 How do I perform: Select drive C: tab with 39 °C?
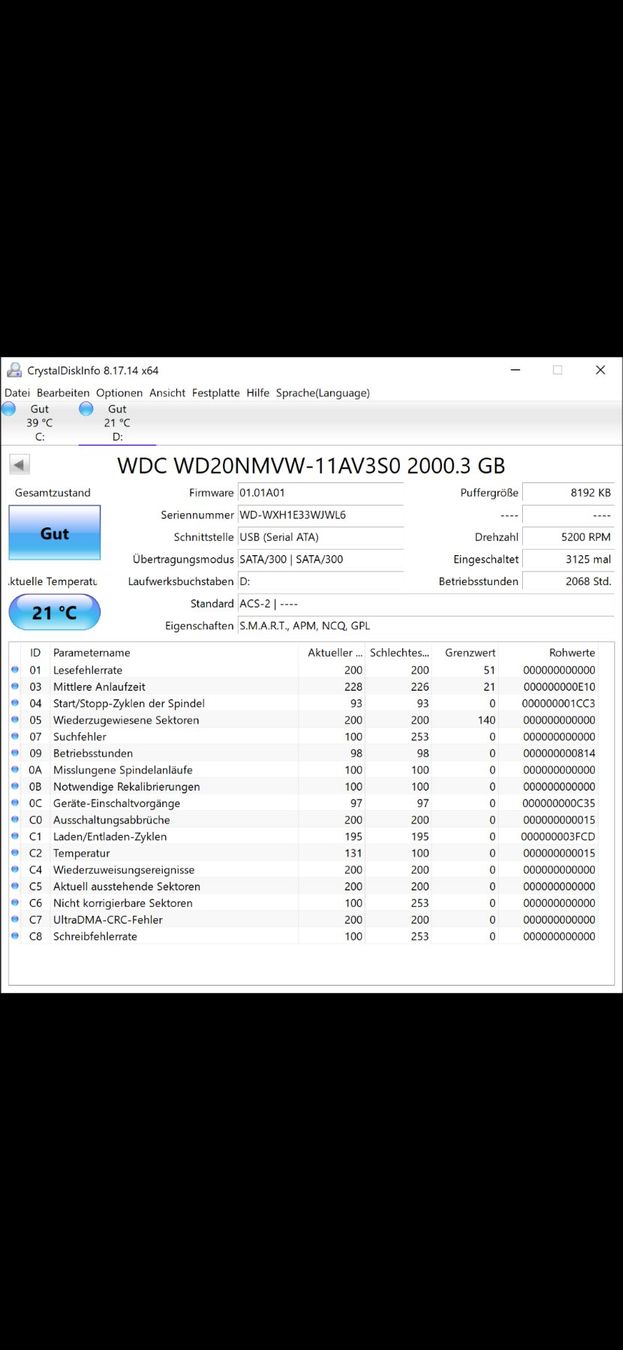click(39, 423)
